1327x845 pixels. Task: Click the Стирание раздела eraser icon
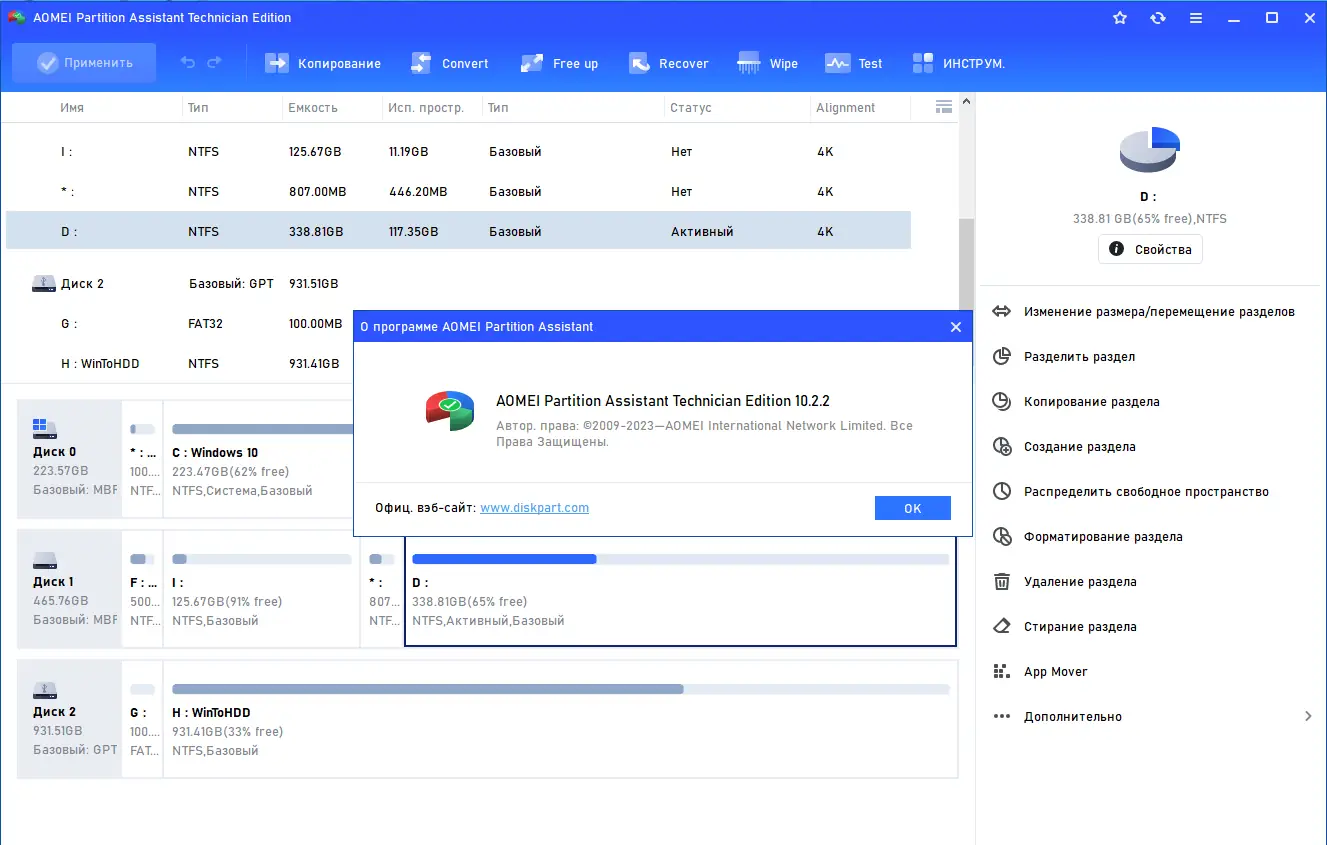click(1002, 627)
